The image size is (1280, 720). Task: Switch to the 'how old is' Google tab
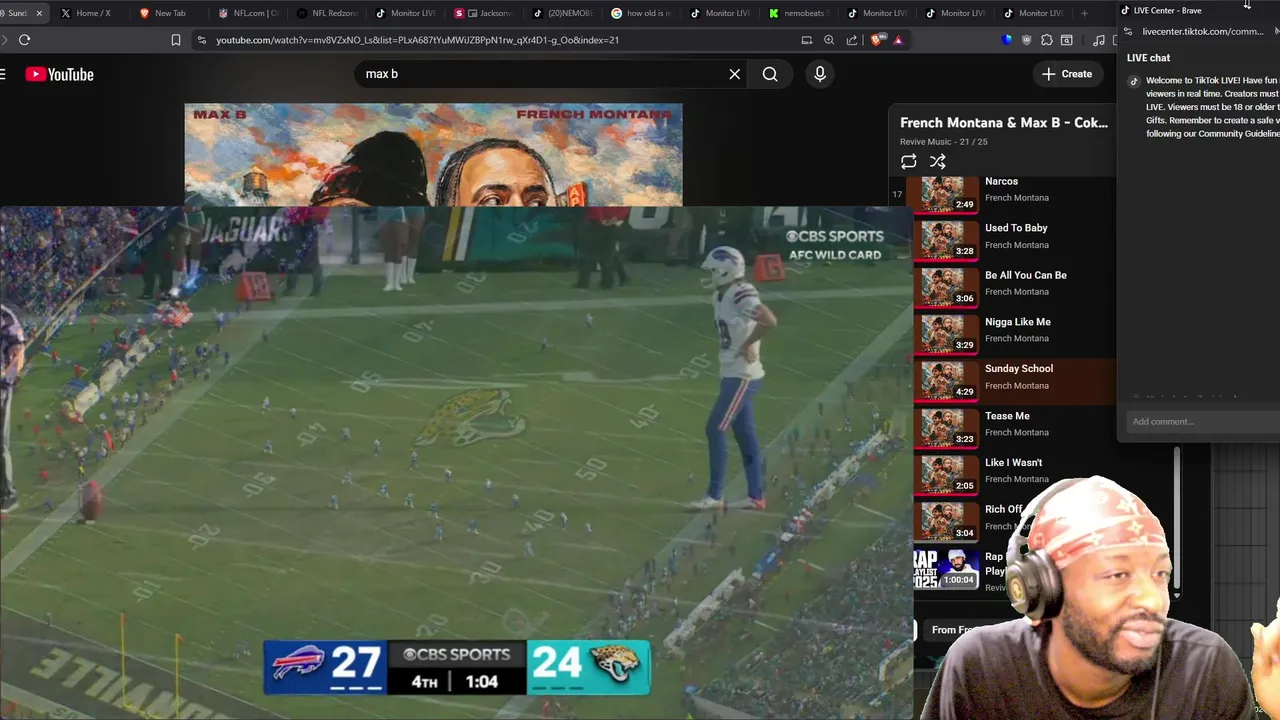click(641, 13)
